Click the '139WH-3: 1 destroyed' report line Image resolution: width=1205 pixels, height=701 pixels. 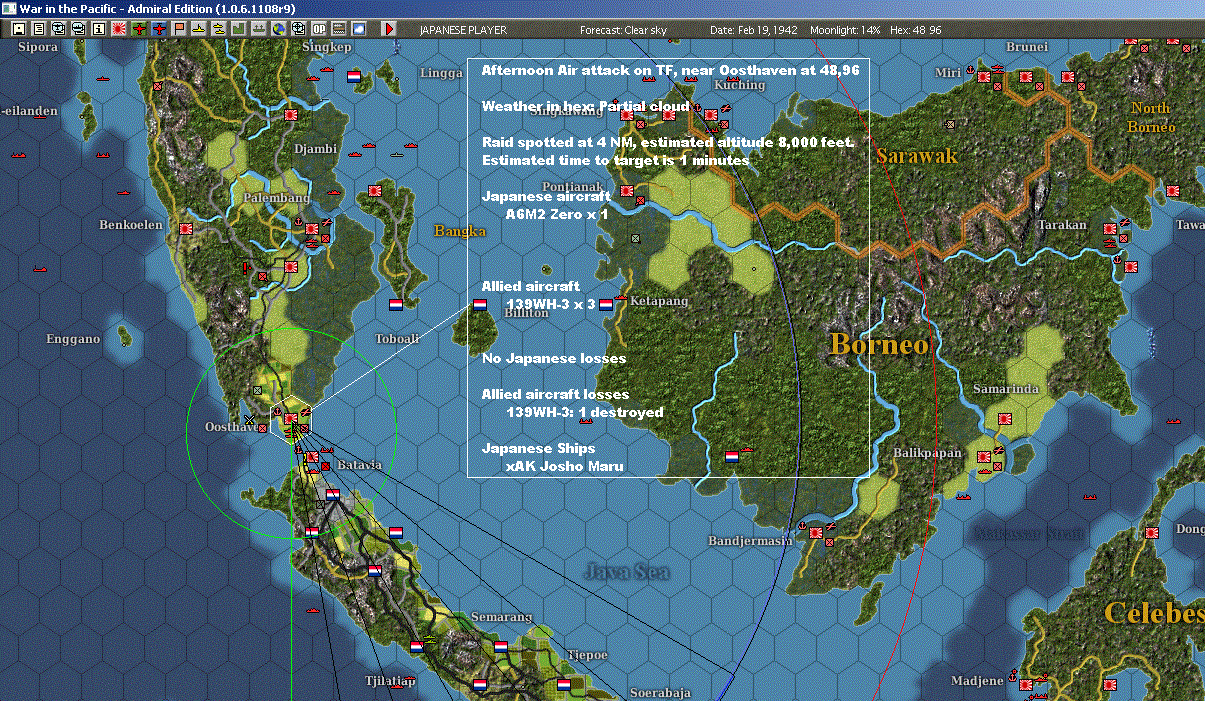(x=585, y=412)
